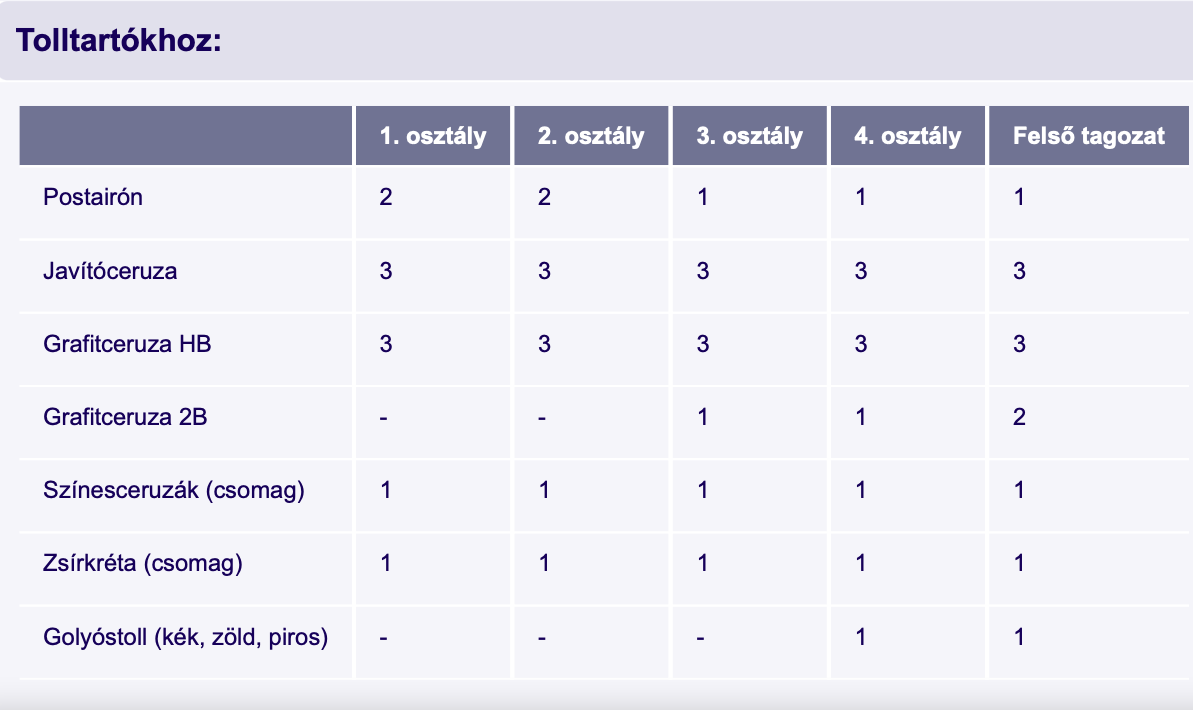Select the Felső tagozat column header

(x=1089, y=136)
